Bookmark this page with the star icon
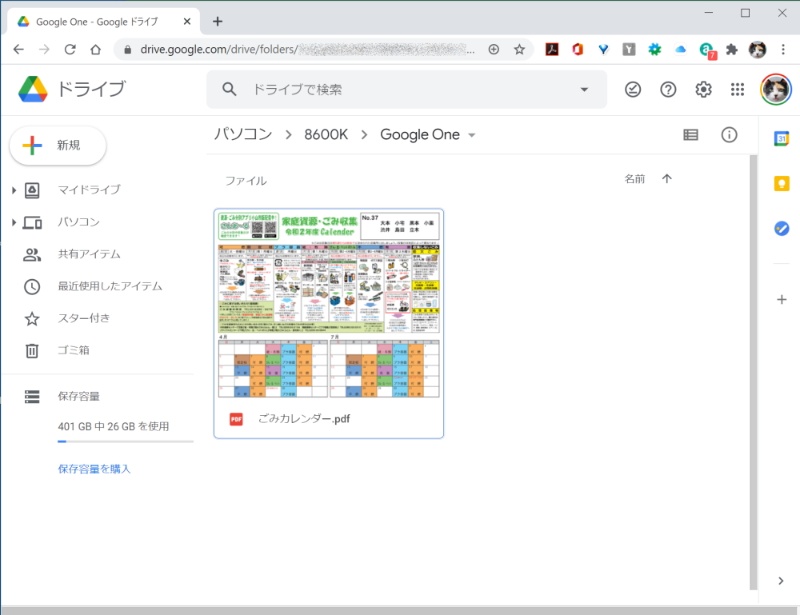This screenshot has height=615, width=800. tap(519, 48)
